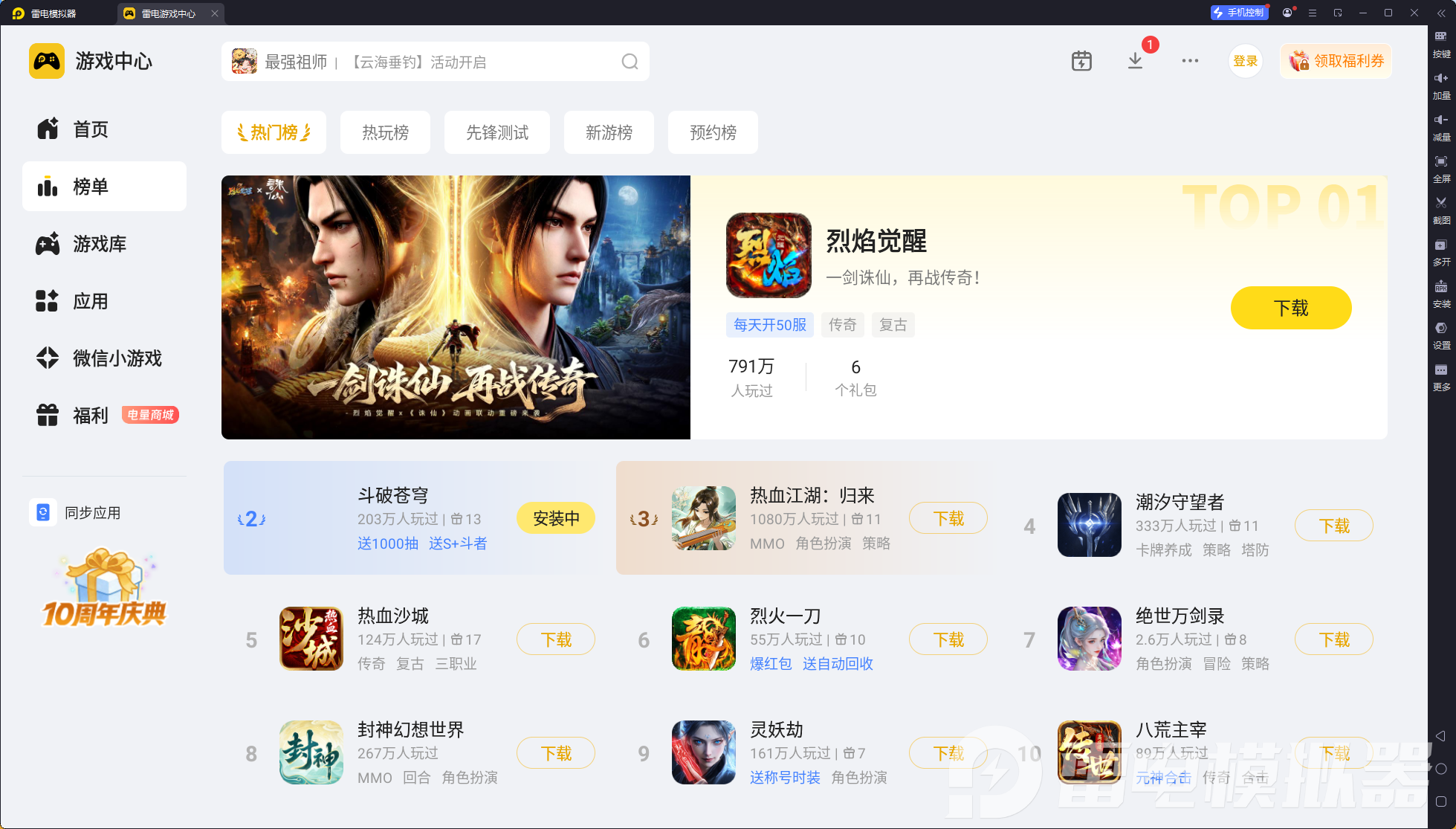
Task: Open the 设置 settings gear in sidebar
Action: [x=1441, y=333]
